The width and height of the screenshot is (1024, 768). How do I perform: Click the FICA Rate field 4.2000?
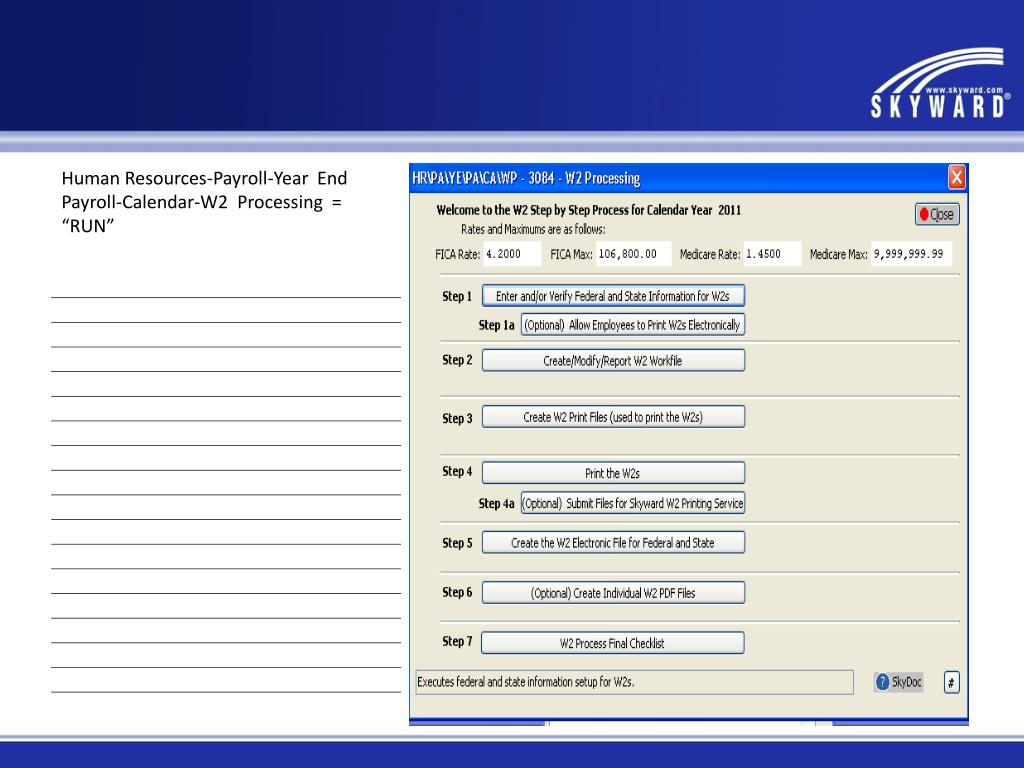512,254
